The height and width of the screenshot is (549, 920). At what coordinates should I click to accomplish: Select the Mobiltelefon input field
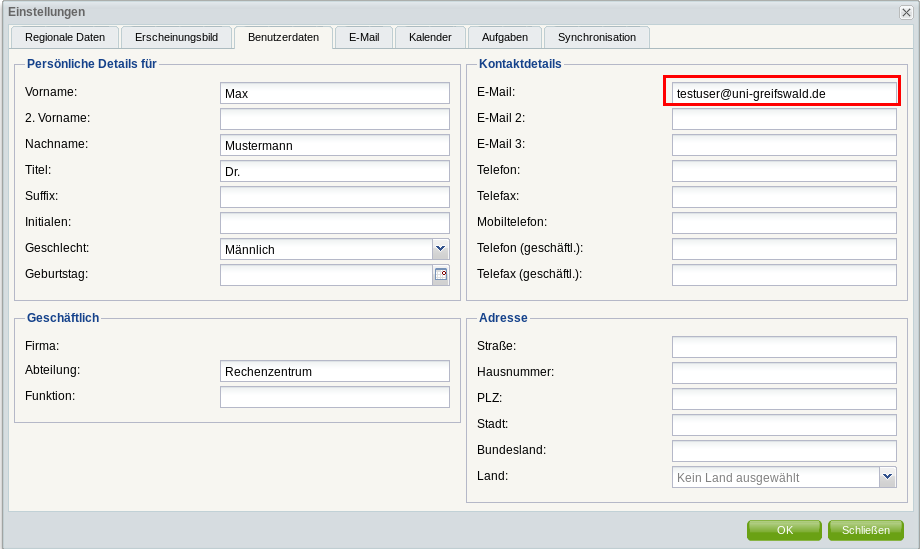tap(784, 223)
